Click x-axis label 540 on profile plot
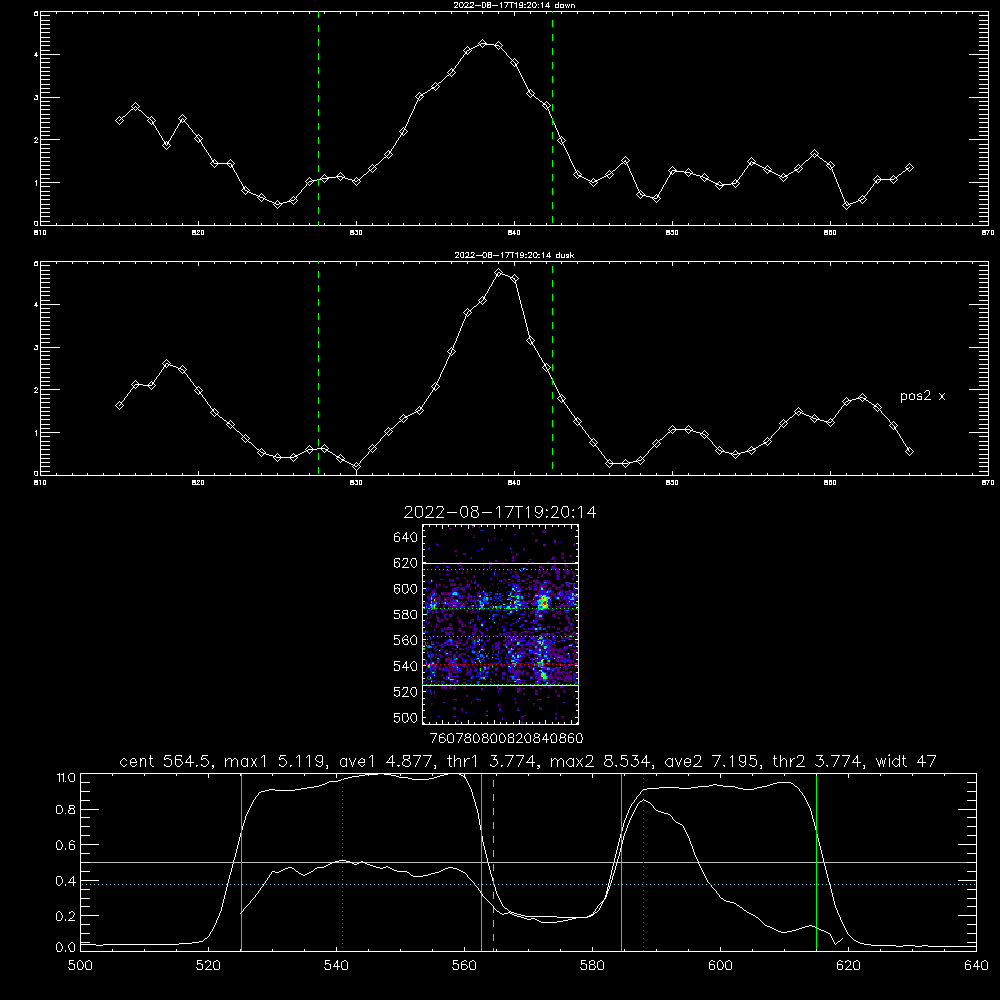The image size is (1000, 1000). click(x=336, y=966)
